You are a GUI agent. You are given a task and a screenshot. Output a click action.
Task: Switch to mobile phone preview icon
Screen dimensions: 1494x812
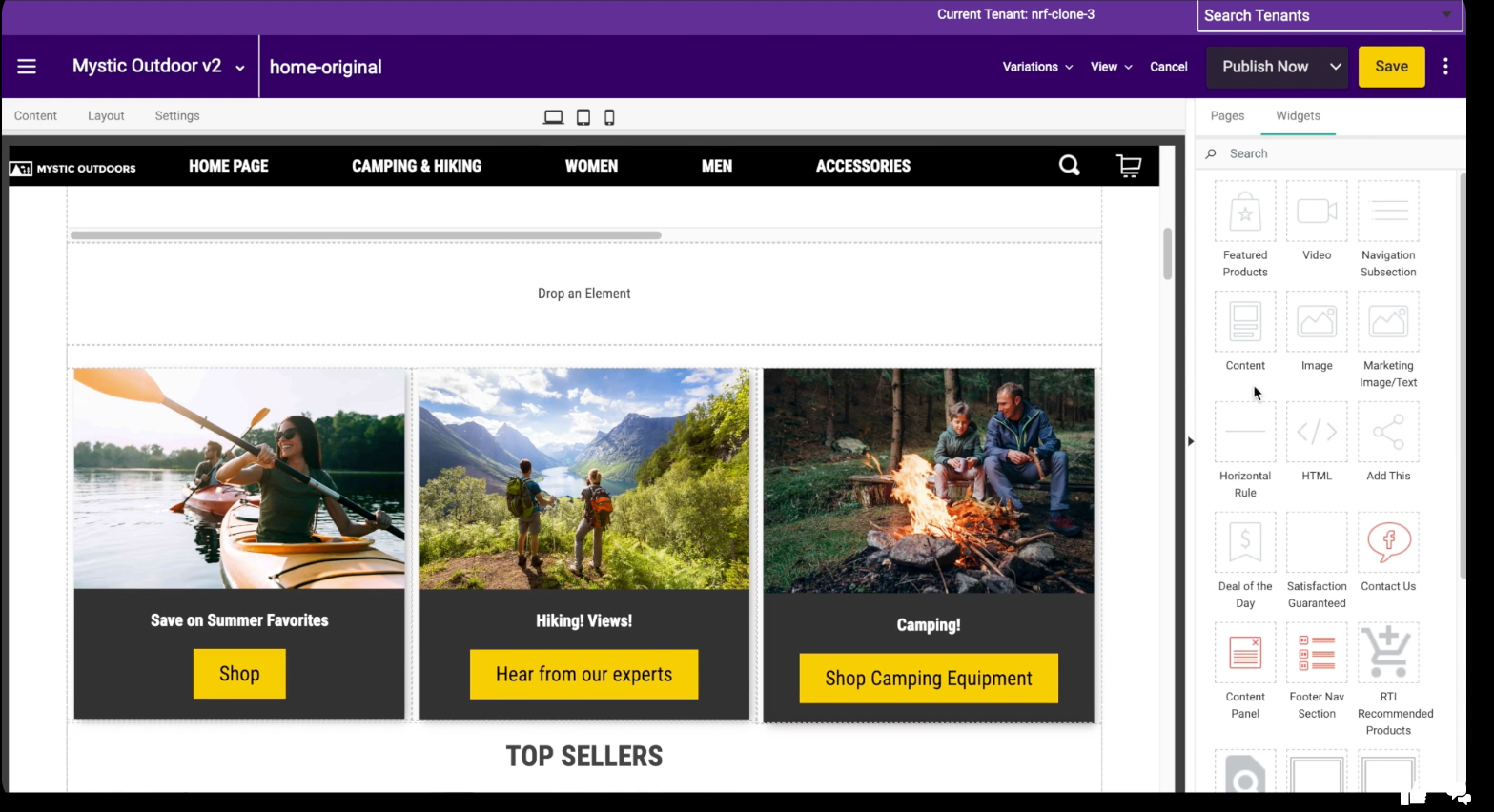609,117
